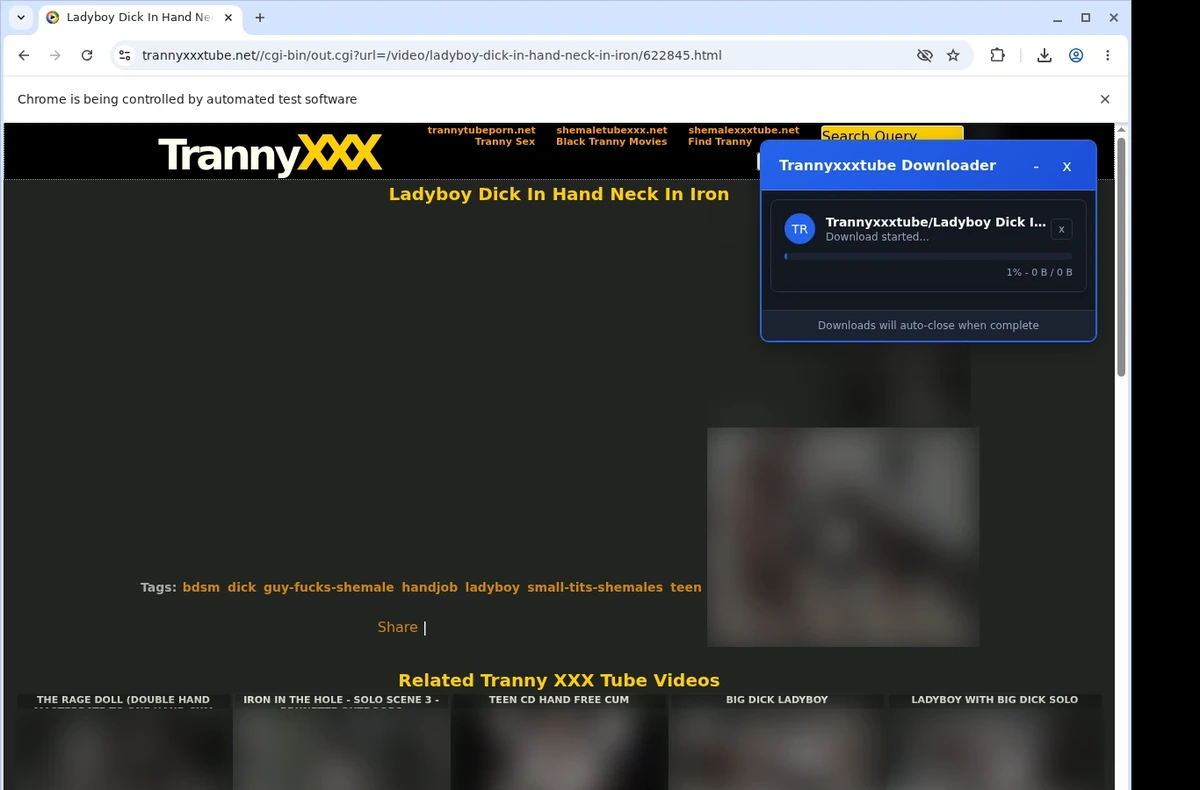Open the shemaletubexxx.net link
The image size is (1200, 790).
[x=612, y=130]
